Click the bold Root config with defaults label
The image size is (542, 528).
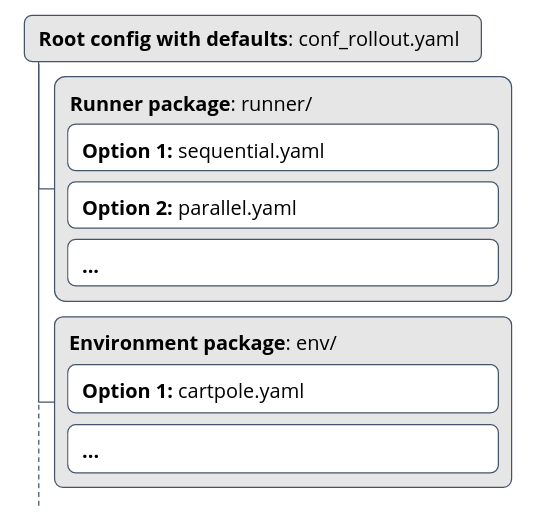pyautogui.click(x=163, y=39)
